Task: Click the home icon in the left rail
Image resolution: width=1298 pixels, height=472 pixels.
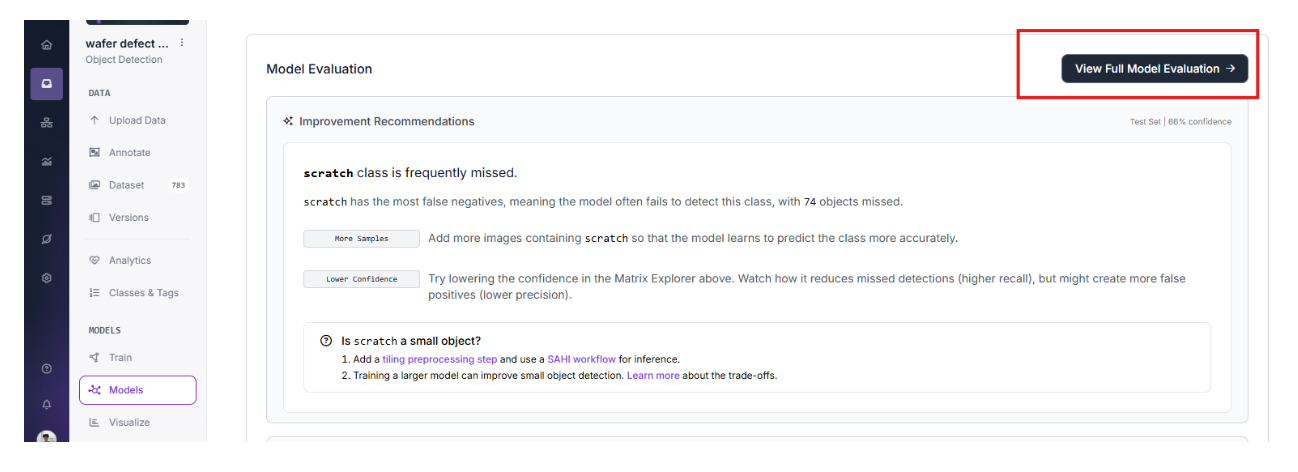Action: click(x=46, y=45)
